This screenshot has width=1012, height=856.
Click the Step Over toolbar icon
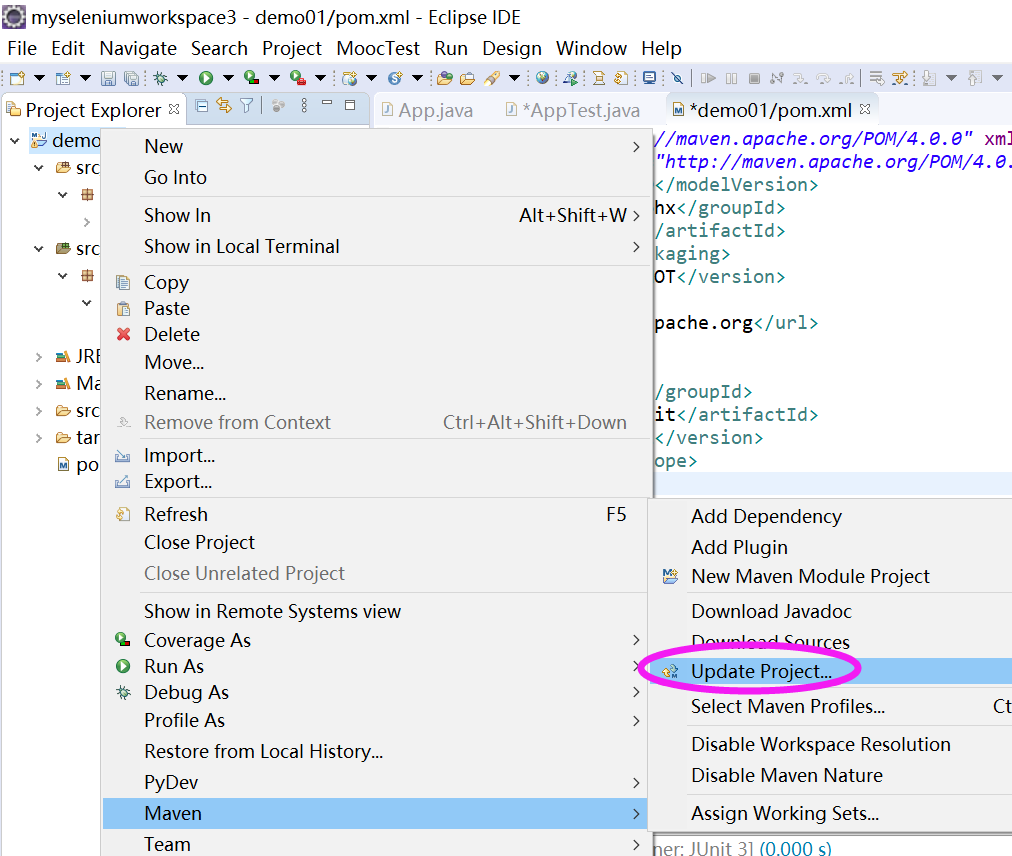click(x=824, y=78)
